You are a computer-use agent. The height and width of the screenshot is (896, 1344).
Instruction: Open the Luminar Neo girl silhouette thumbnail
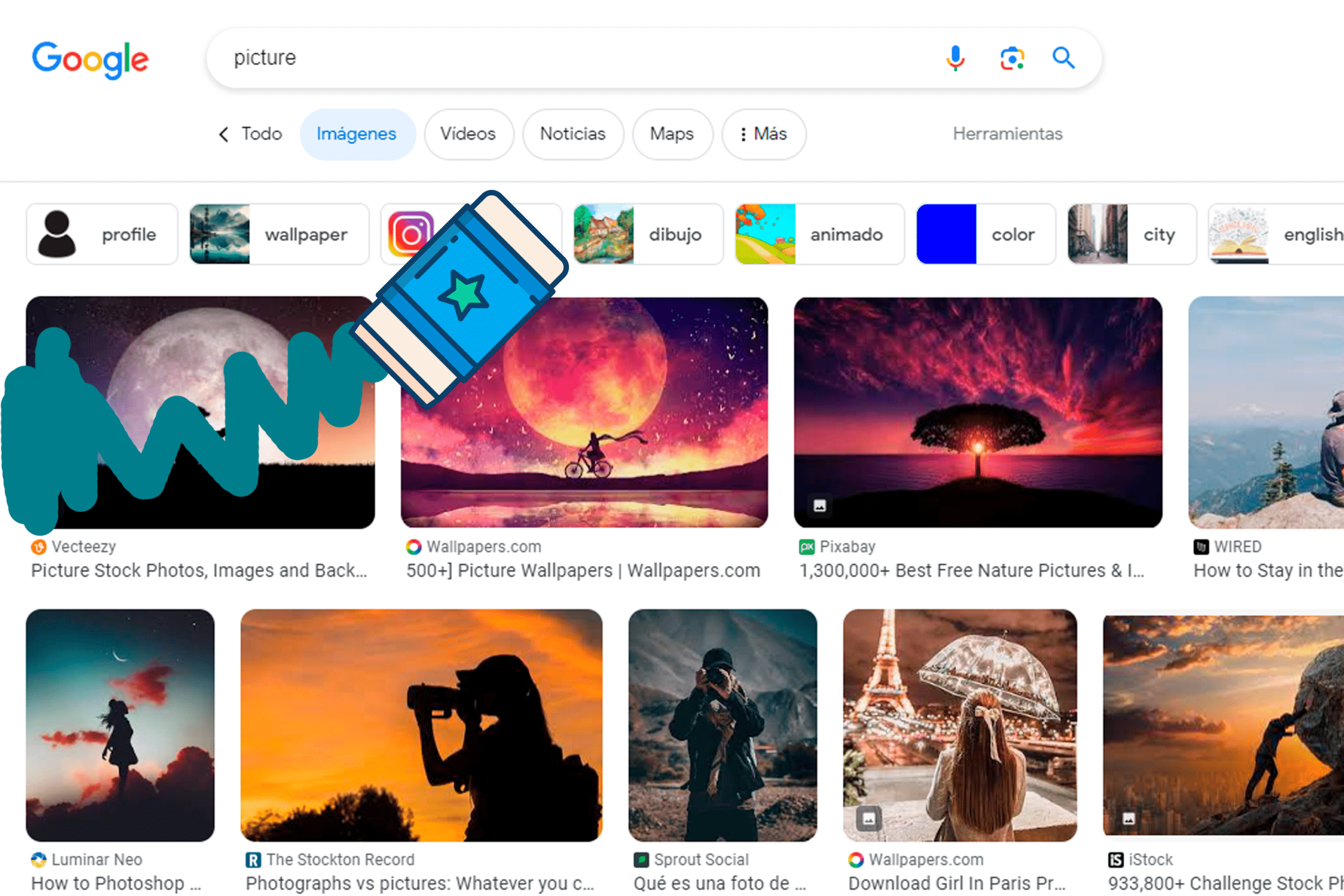(x=121, y=725)
